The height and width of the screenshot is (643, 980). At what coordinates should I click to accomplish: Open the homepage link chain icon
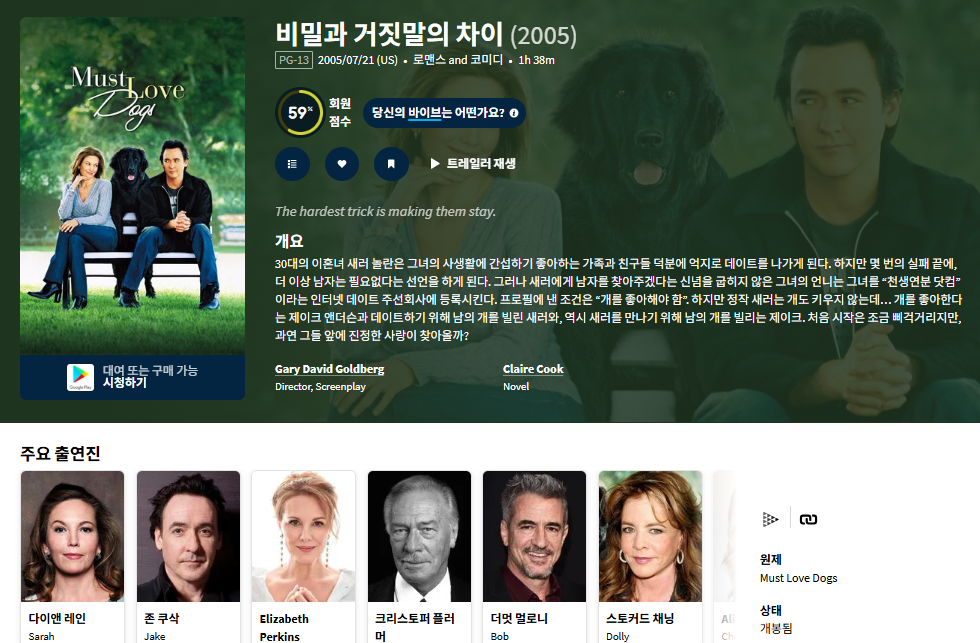808,519
